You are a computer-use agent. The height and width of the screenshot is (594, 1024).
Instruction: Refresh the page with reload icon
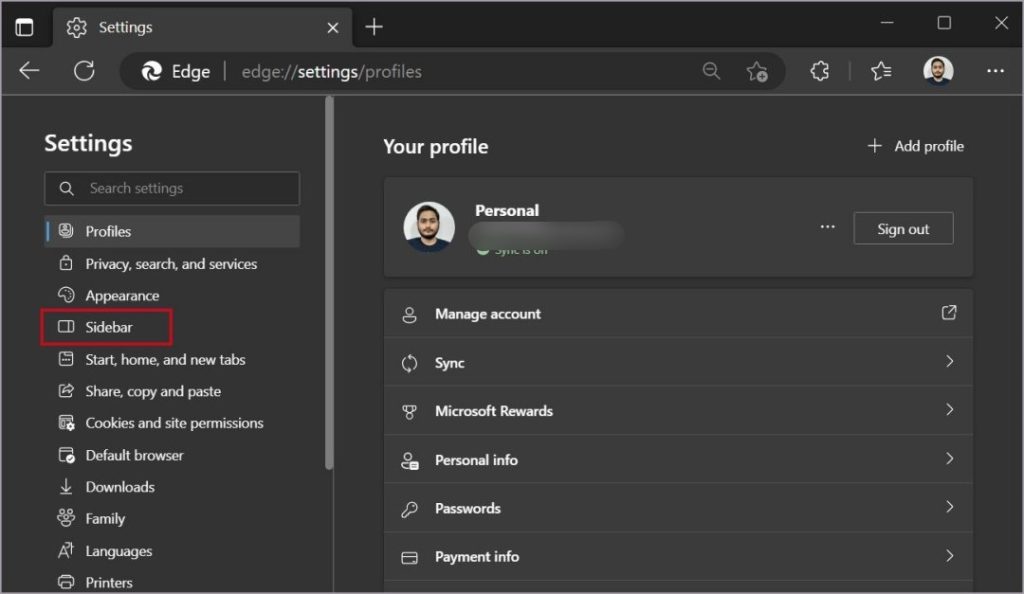(x=84, y=70)
